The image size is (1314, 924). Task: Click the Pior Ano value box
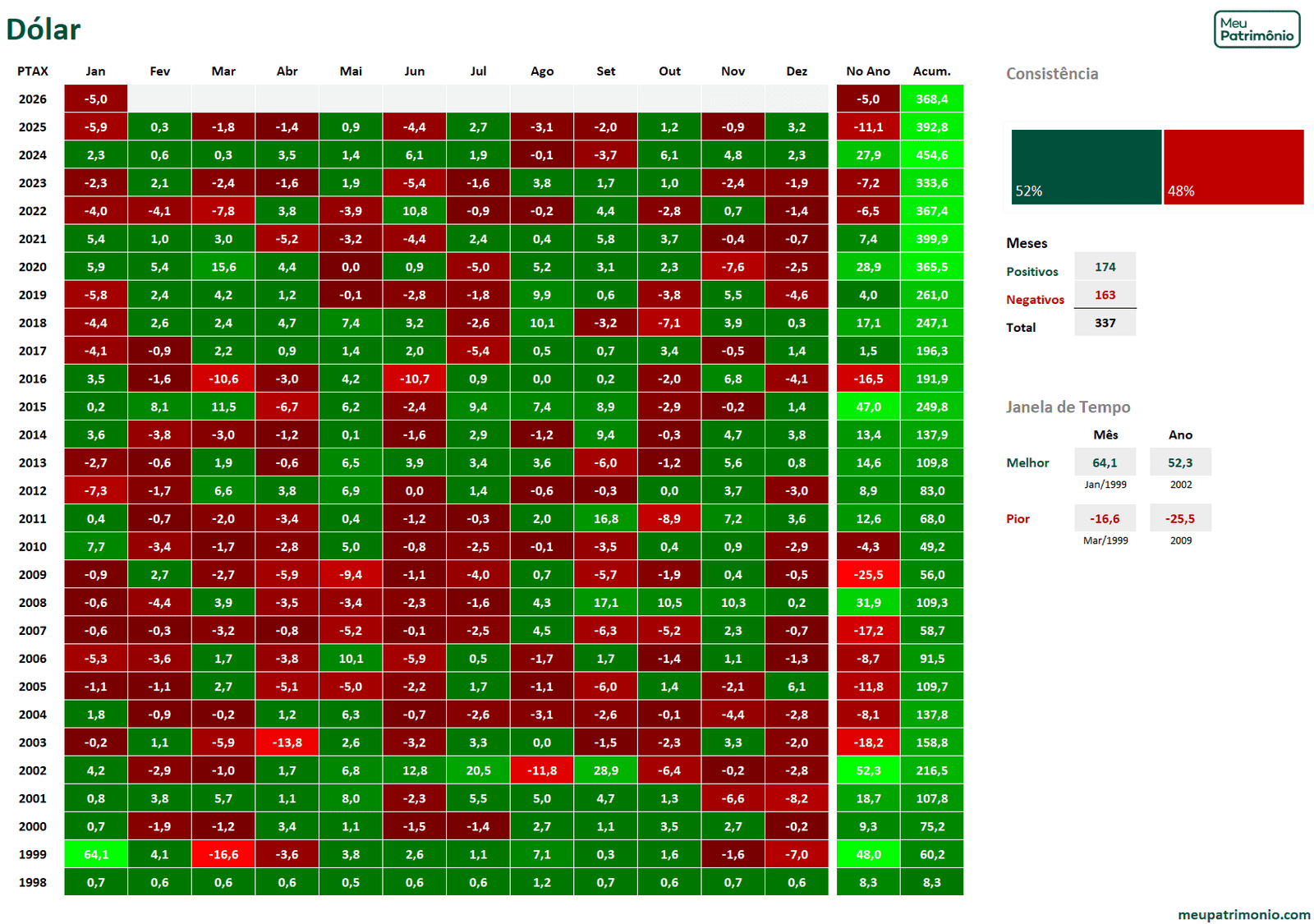pyautogui.click(x=1180, y=518)
